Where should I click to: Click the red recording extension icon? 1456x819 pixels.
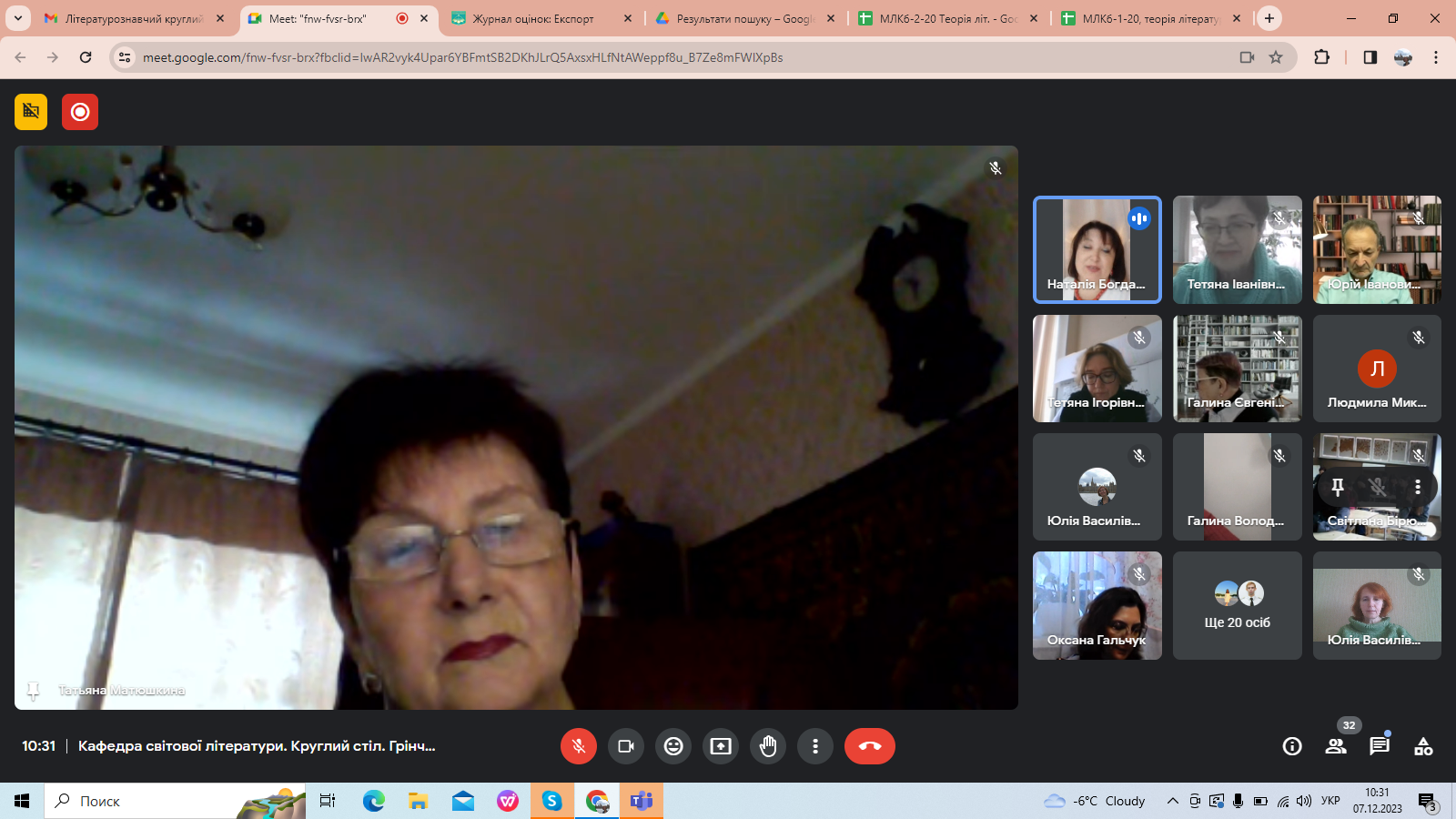point(80,112)
